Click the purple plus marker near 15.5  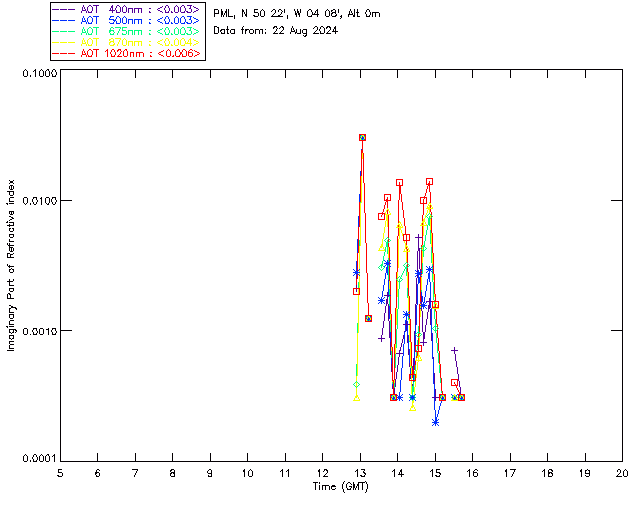[454, 350]
